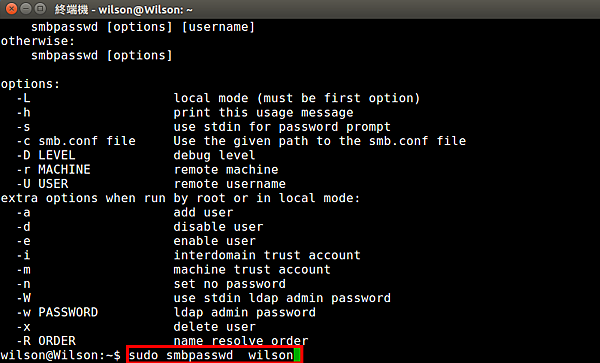Click the wilson@Wilson:~$ prompt text
Screen dimensions: 600x363
tap(60, 355)
